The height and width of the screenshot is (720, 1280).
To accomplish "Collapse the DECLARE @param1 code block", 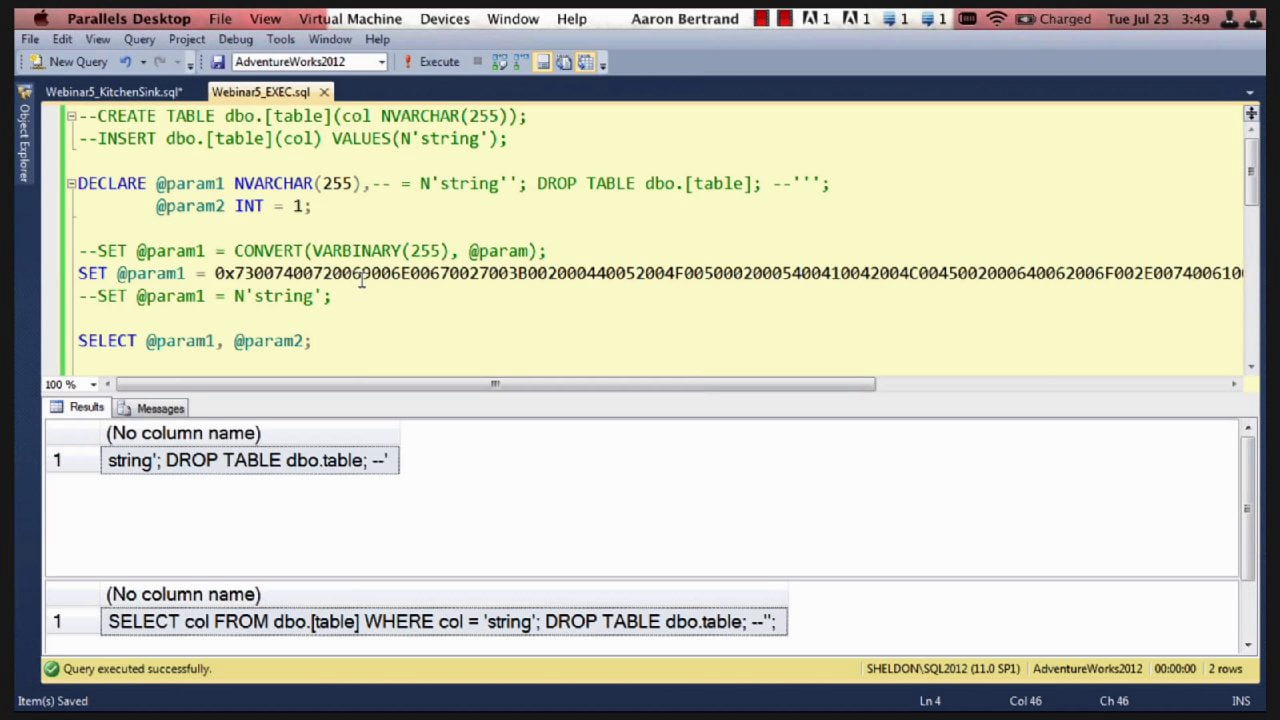I will coord(71,184).
